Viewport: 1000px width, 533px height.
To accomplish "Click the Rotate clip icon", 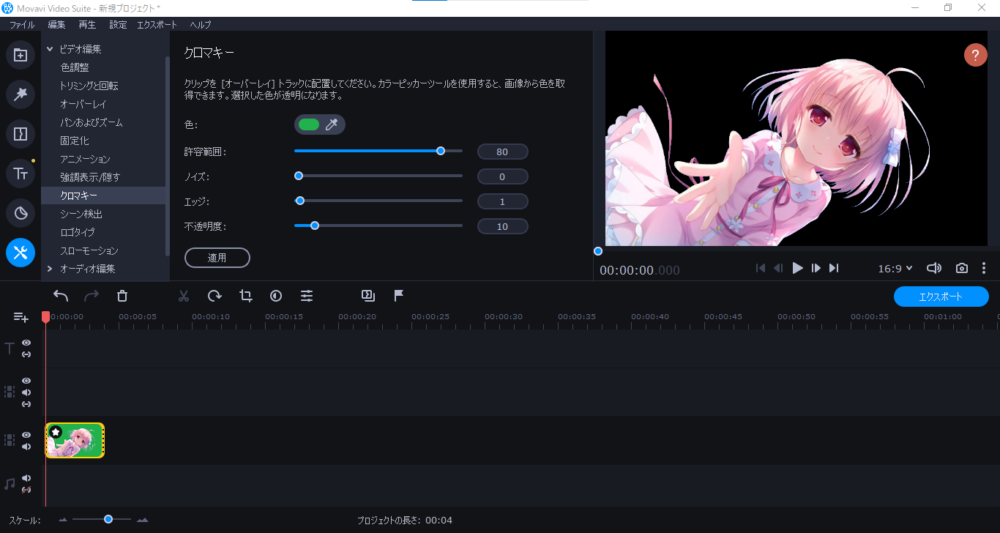I will pyautogui.click(x=214, y=296).
